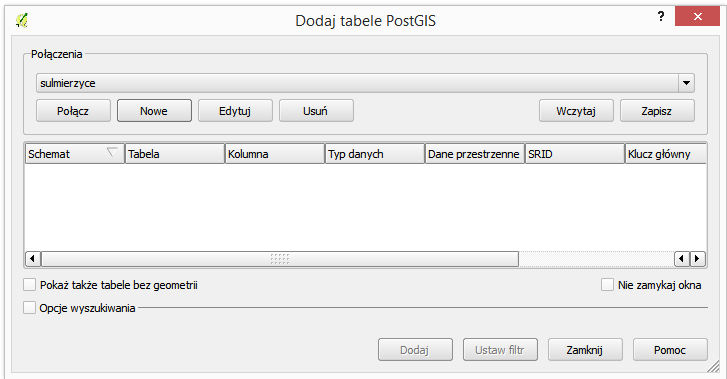Toggle the Opcje wyszukiwania checkbox
727x379 pixels.
coord(29,307)
